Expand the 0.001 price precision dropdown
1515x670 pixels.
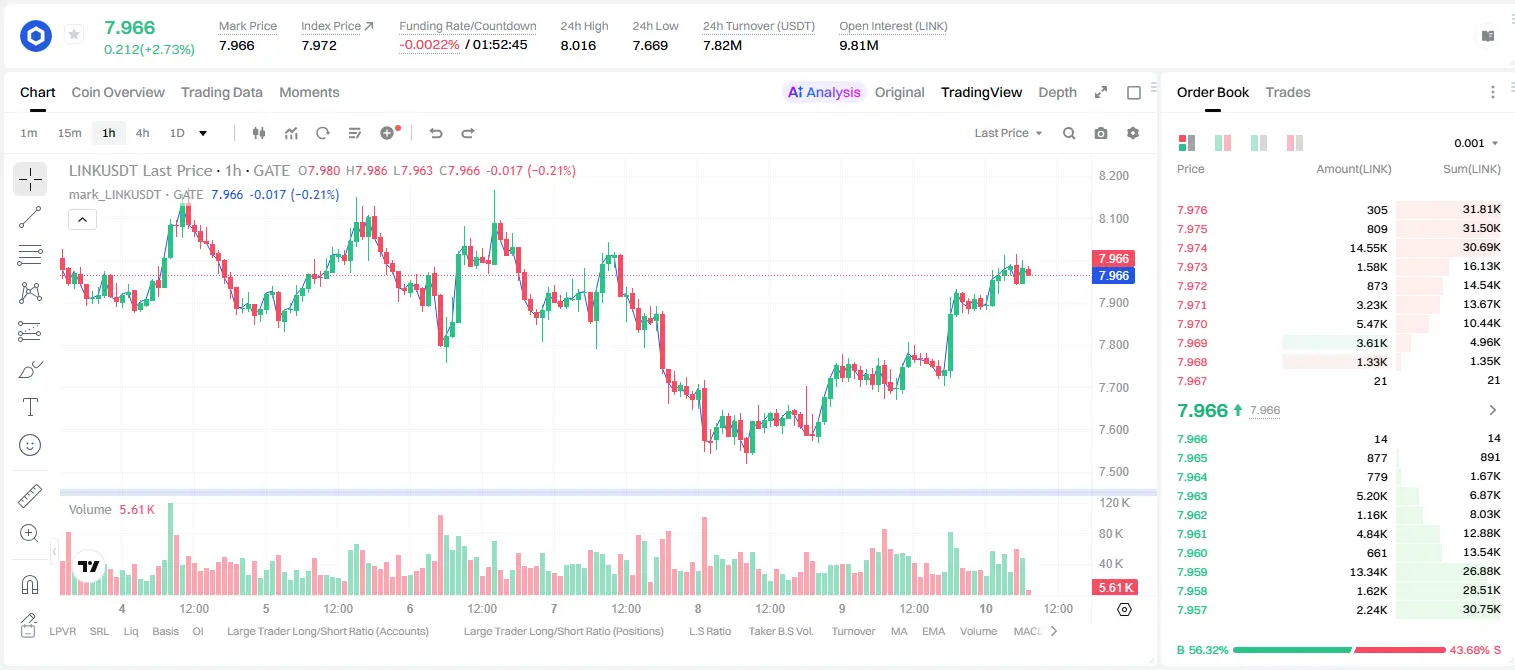tap(1476, 143)
